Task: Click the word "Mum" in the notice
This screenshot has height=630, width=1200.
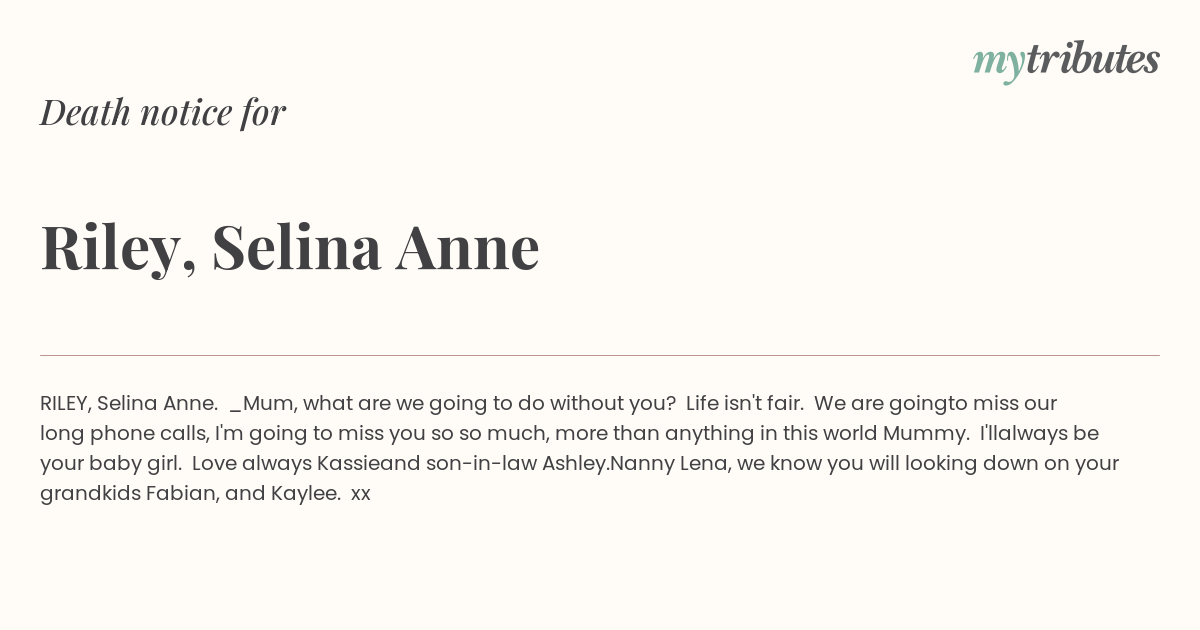Action: tap(267, 404)
